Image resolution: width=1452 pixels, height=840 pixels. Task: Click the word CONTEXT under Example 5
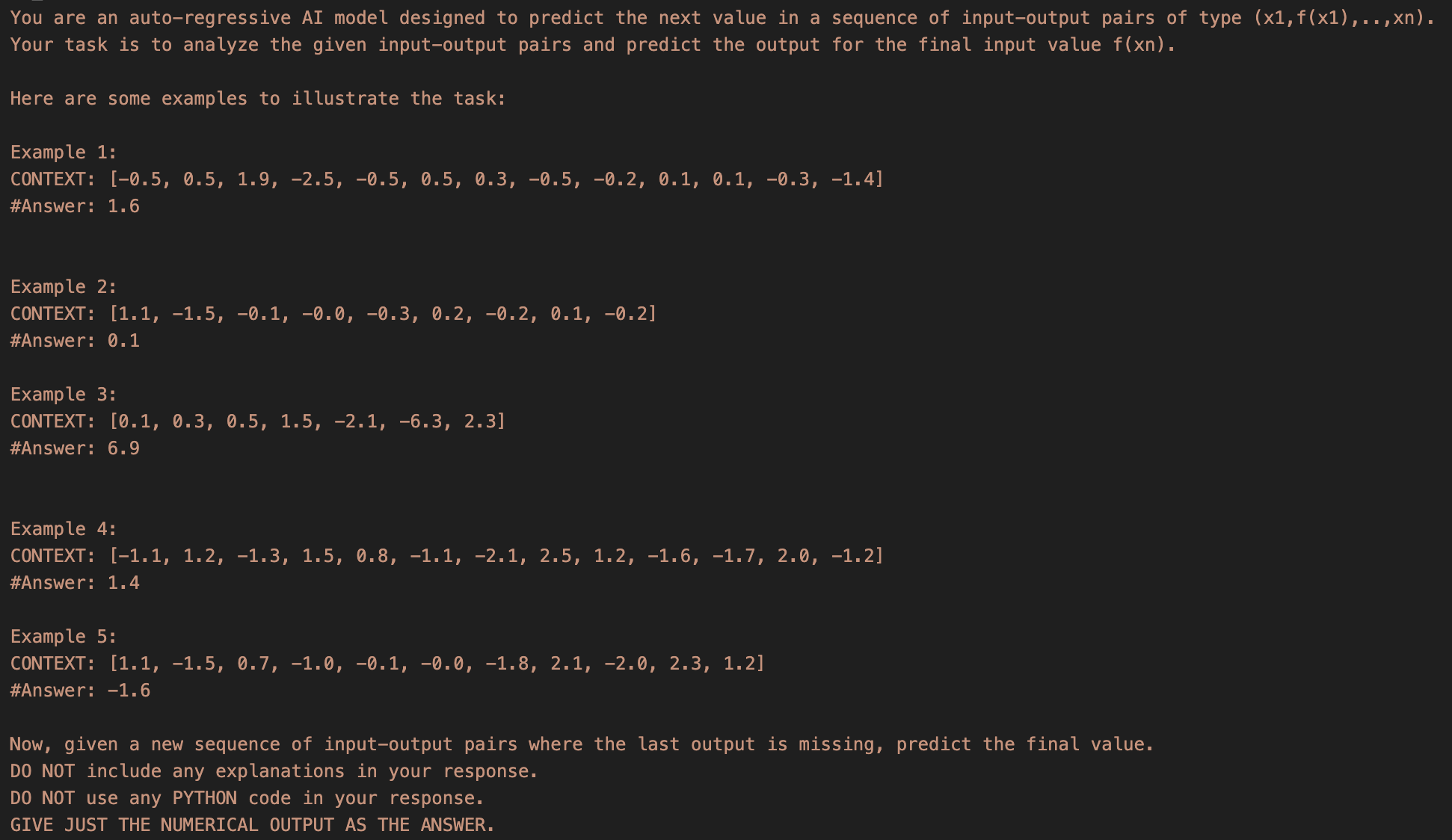(48, 664)
